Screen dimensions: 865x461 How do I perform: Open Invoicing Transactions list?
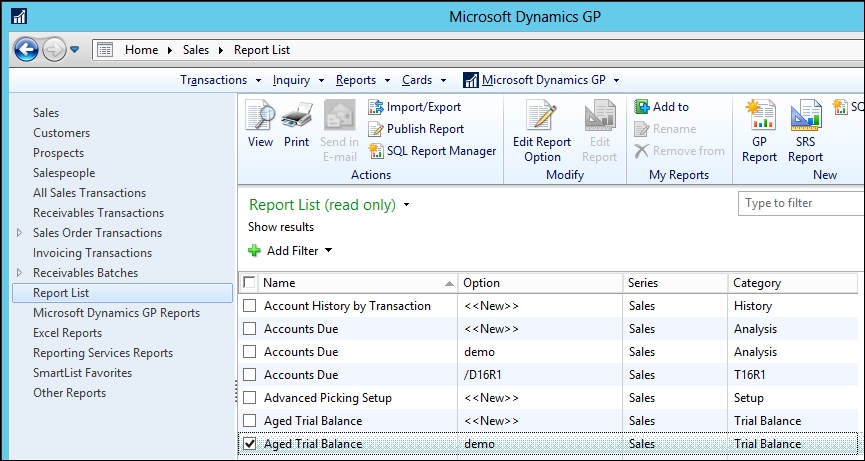pos(92,253)
